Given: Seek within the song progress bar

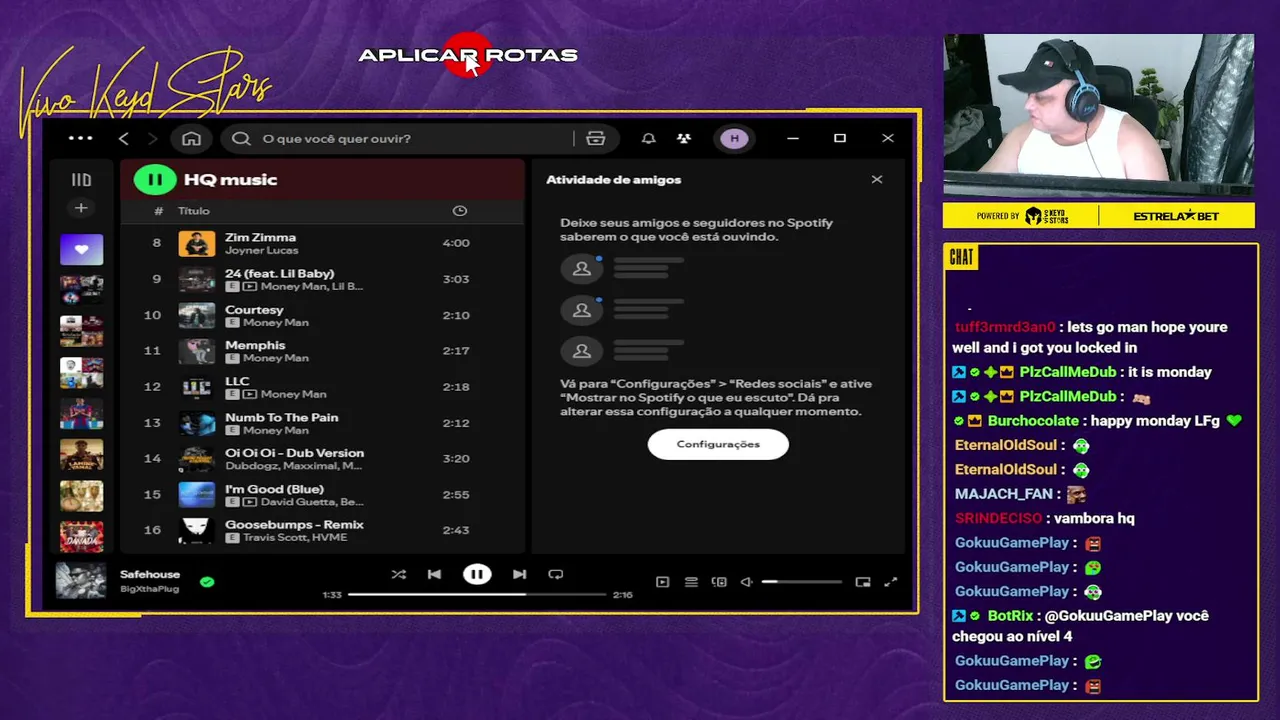Looking at the screenshot, I should [x=477, y=595].
